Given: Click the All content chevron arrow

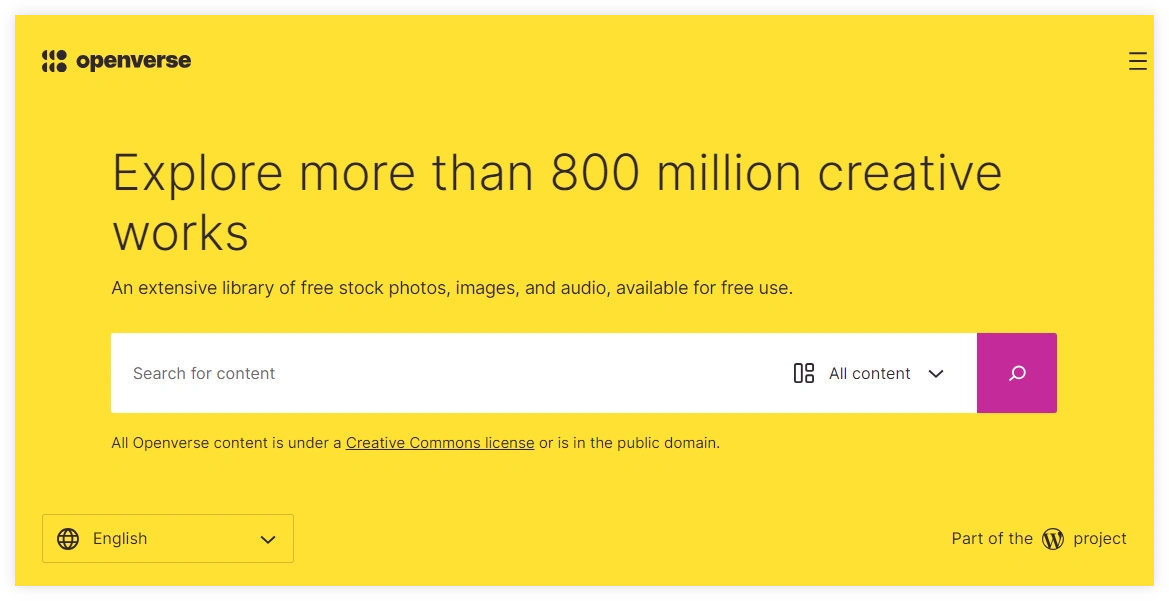Looking at the screenshot, I should pyautogui.click(x=936, y=374).
